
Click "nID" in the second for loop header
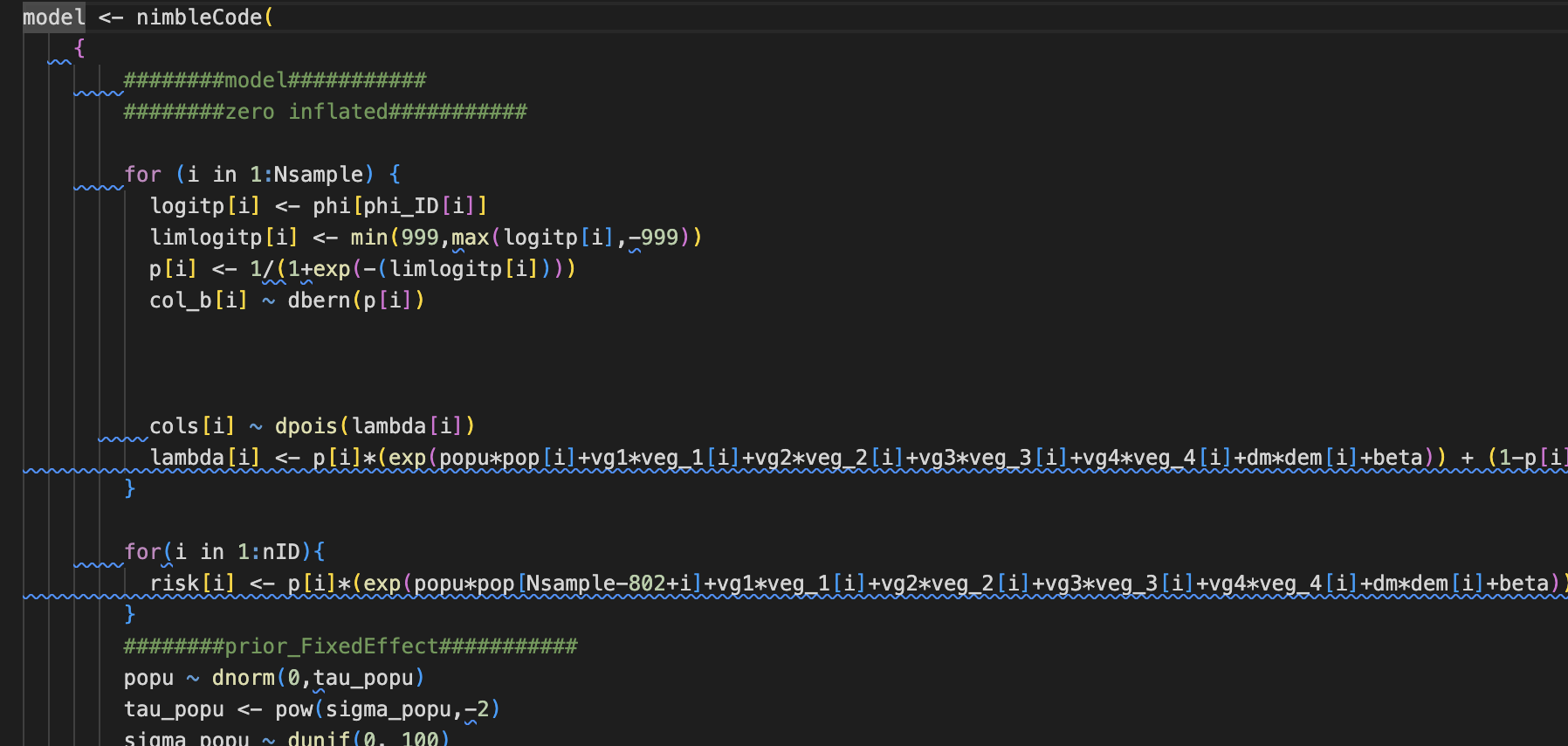pyautogui.click(x=281, y=552)
